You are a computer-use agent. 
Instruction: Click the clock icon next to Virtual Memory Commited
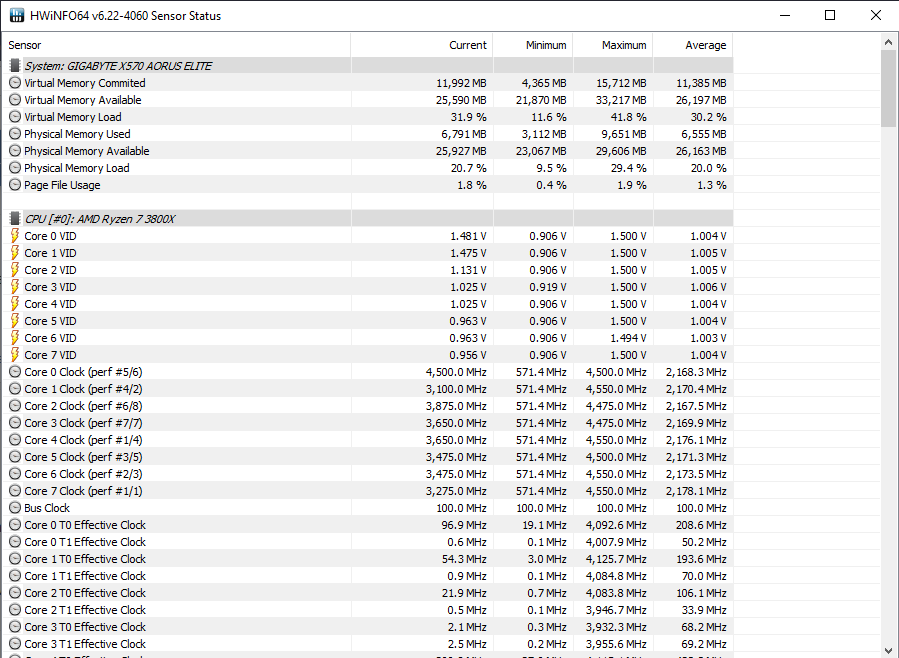coord(15,83)
